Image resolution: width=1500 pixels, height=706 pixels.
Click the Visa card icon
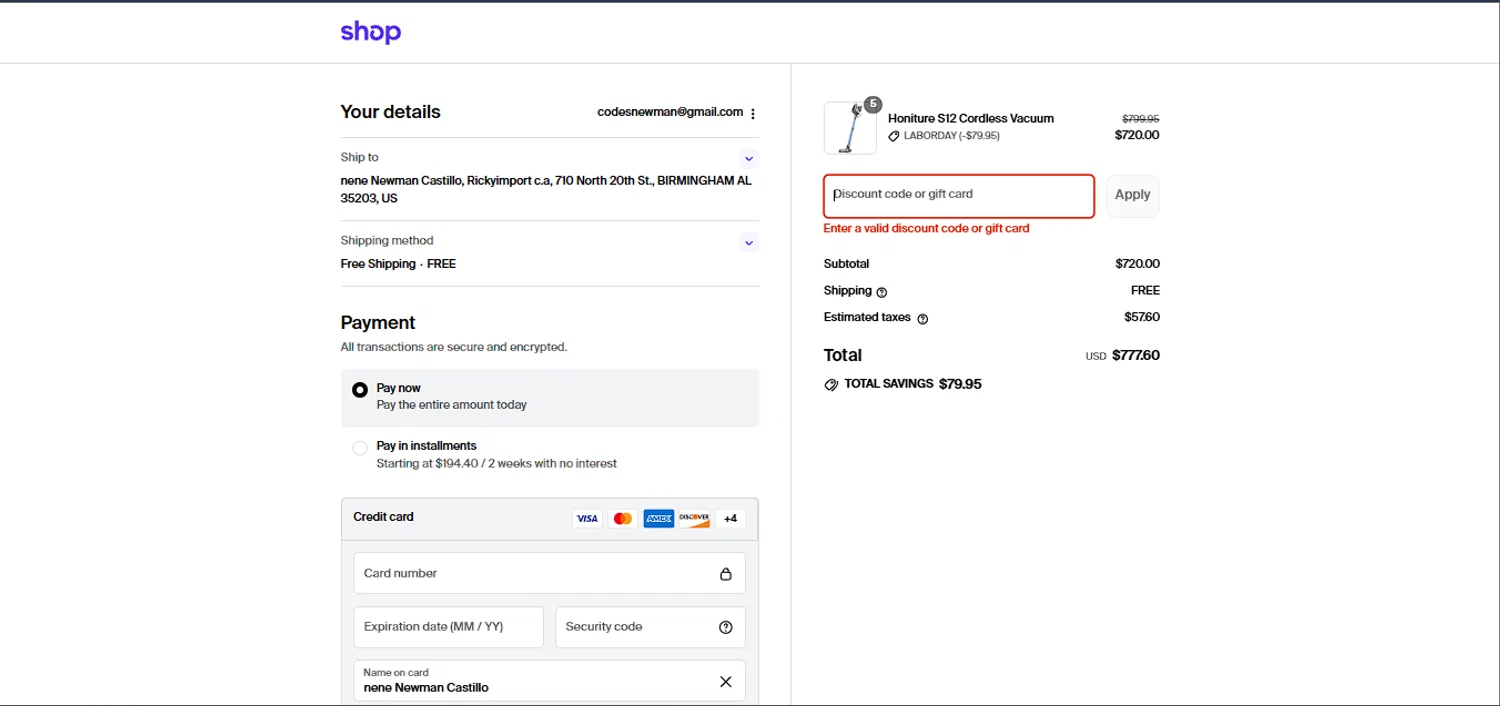(x=587, y=518)
